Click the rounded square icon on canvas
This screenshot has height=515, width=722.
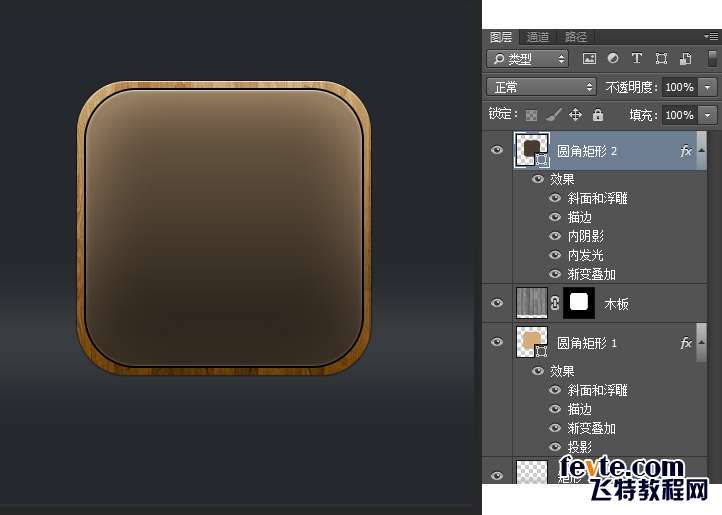(x=224, y=228)
